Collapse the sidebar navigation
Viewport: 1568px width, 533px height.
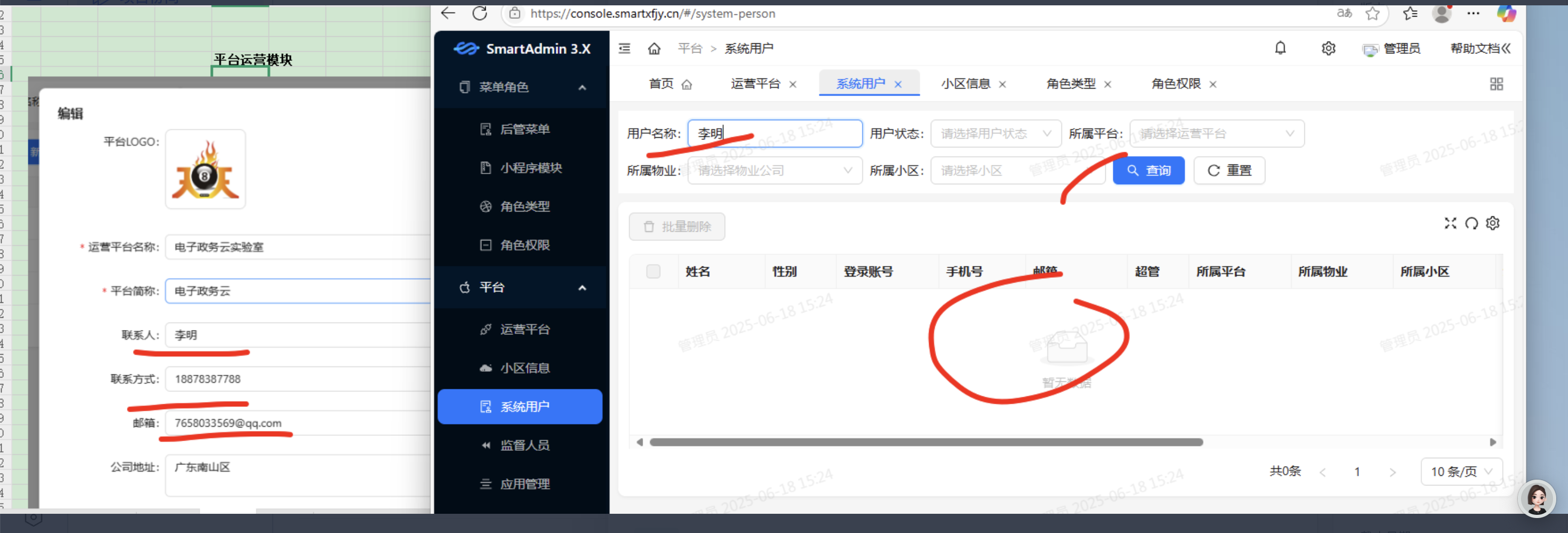tap(624, 48)
